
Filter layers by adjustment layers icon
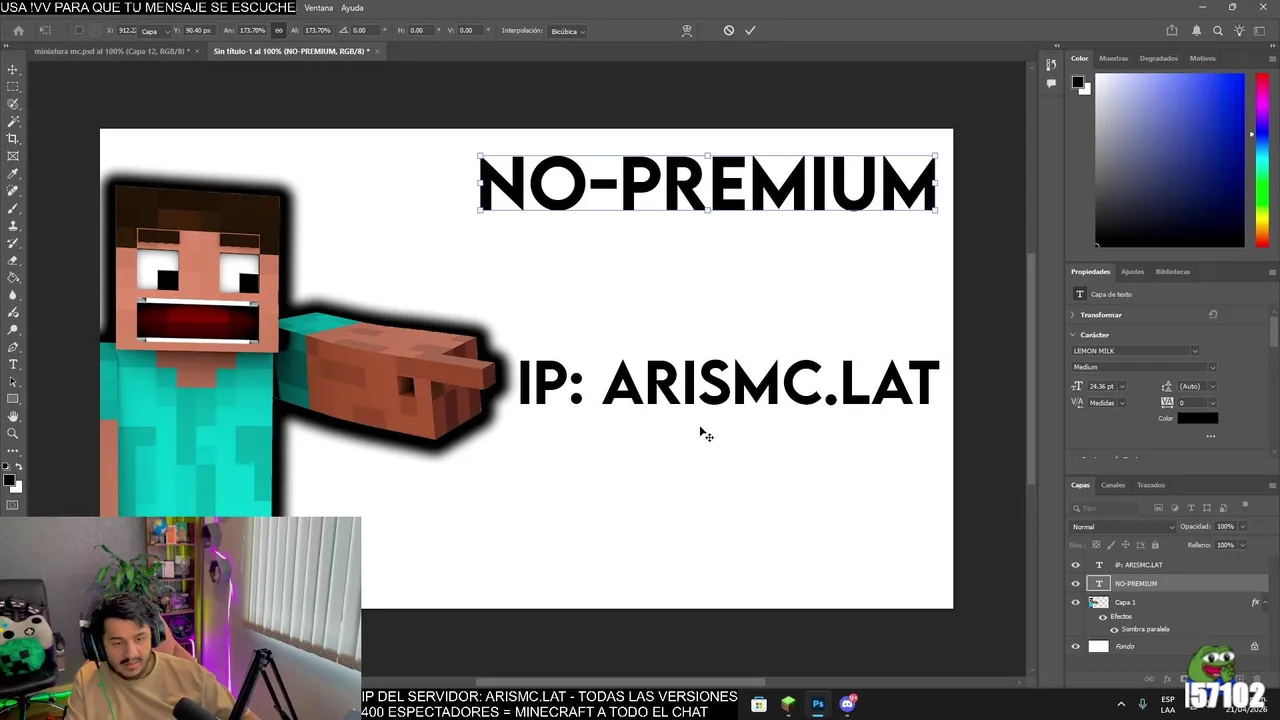pyautogui.click(x=1175, y=508)
